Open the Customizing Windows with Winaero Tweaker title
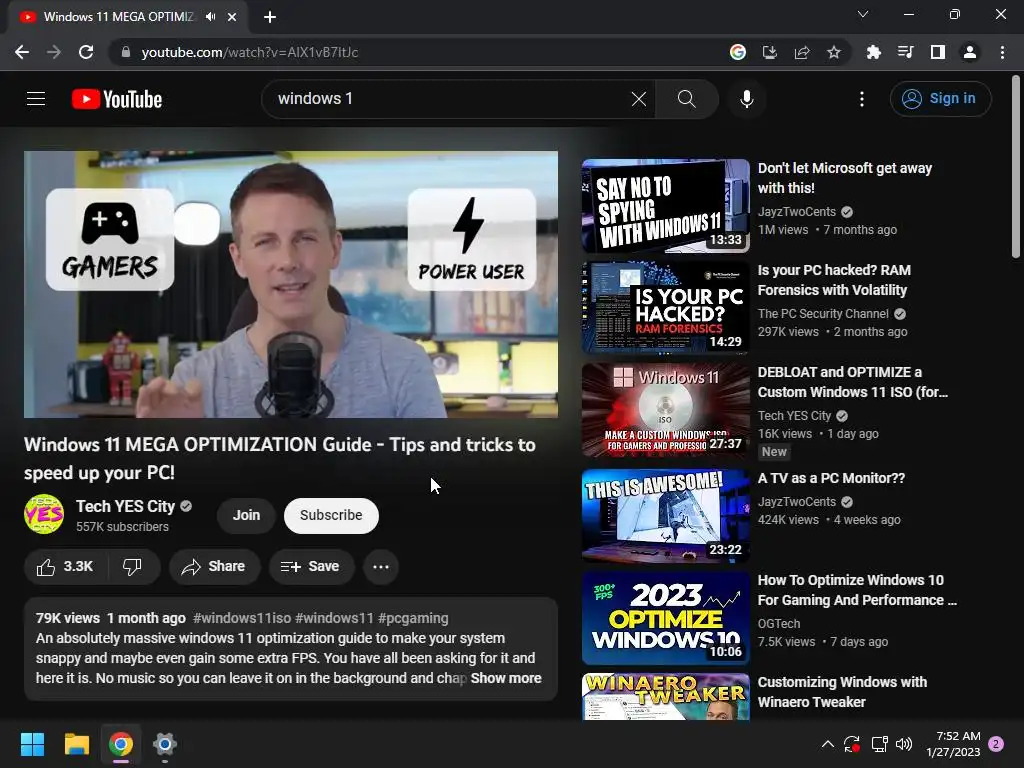This screenshot has height=768, width=1024. pyautogui.click(x=842, y=692)
